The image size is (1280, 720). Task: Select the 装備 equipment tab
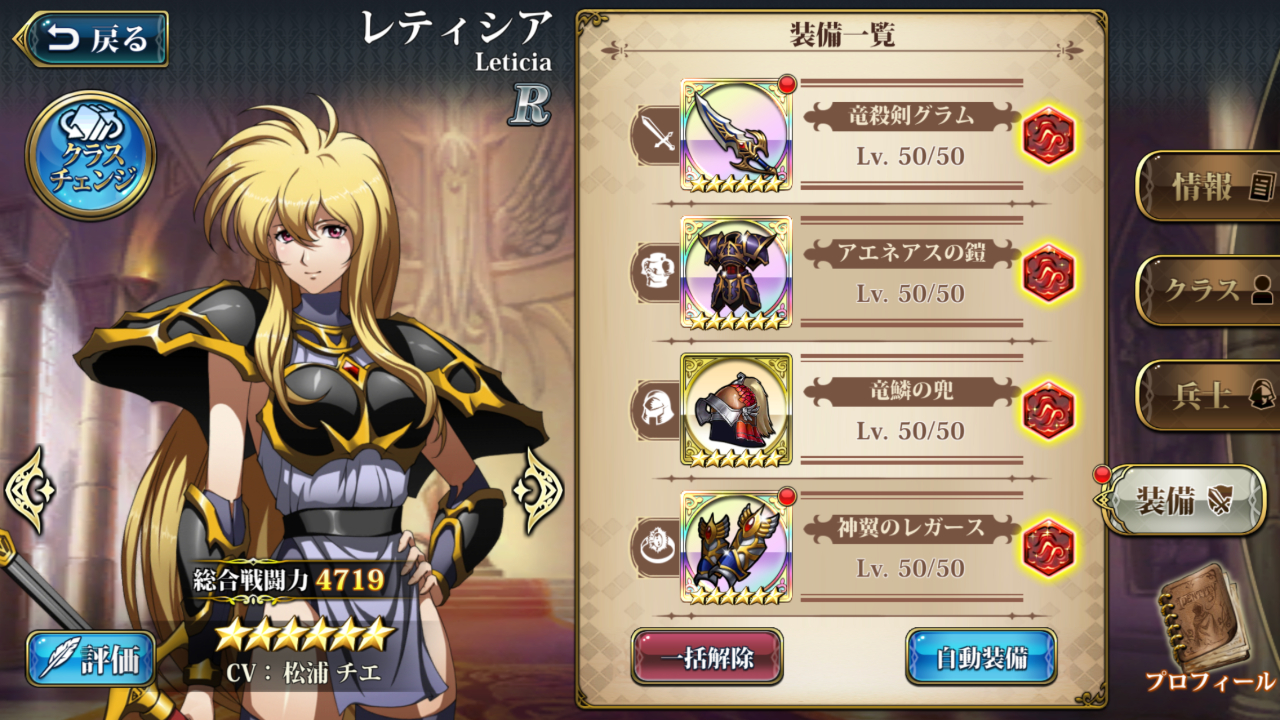[x=1181, y=500]
